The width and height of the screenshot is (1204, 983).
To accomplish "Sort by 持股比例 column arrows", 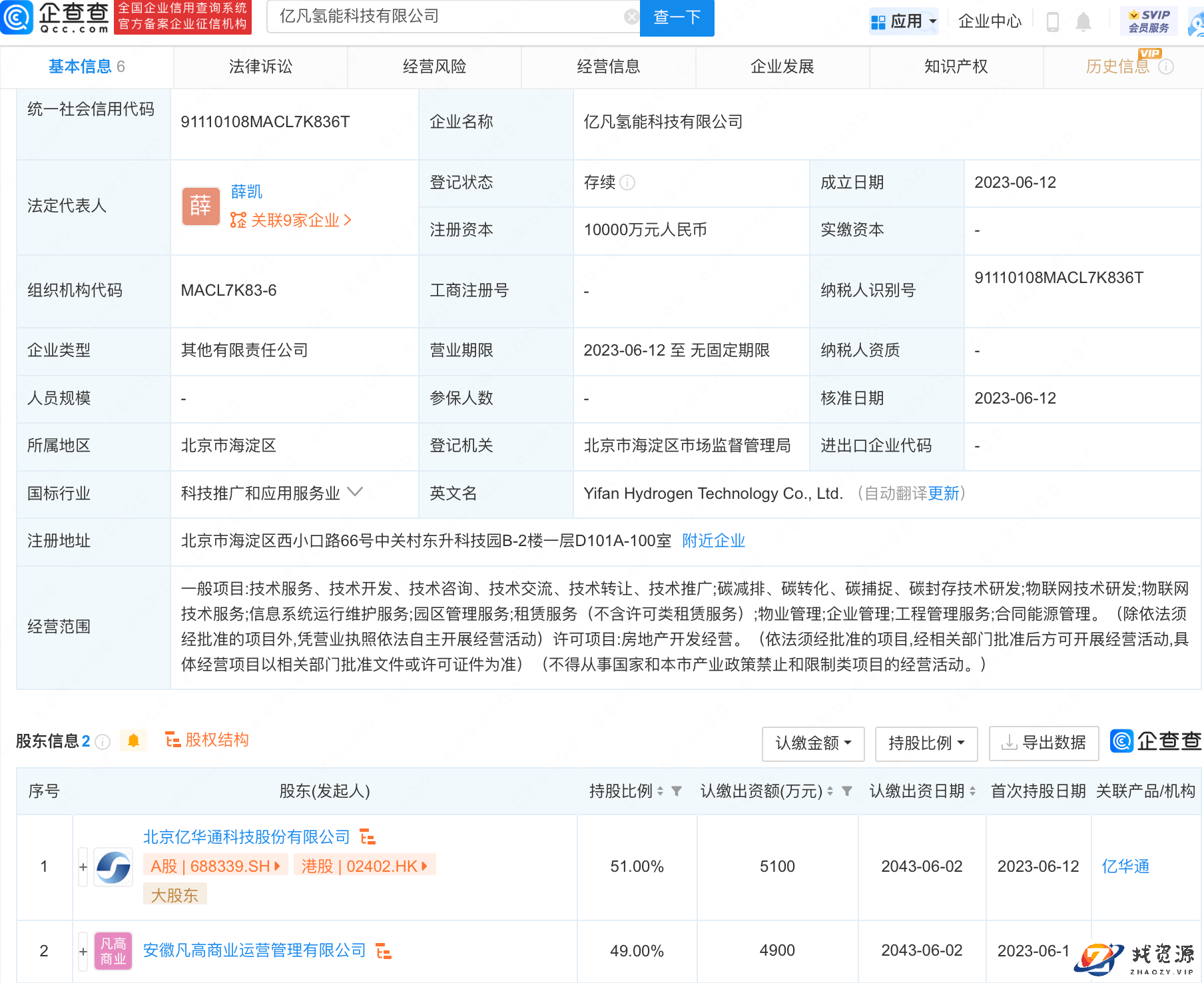I will point(660,791).
